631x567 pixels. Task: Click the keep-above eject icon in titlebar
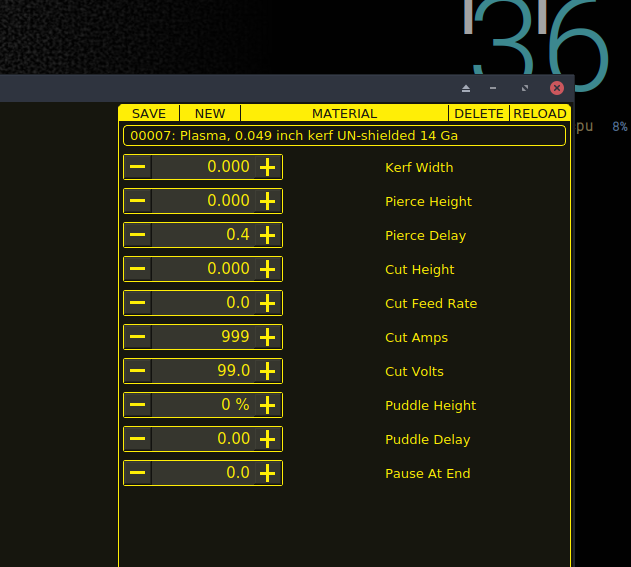(466, 88)
